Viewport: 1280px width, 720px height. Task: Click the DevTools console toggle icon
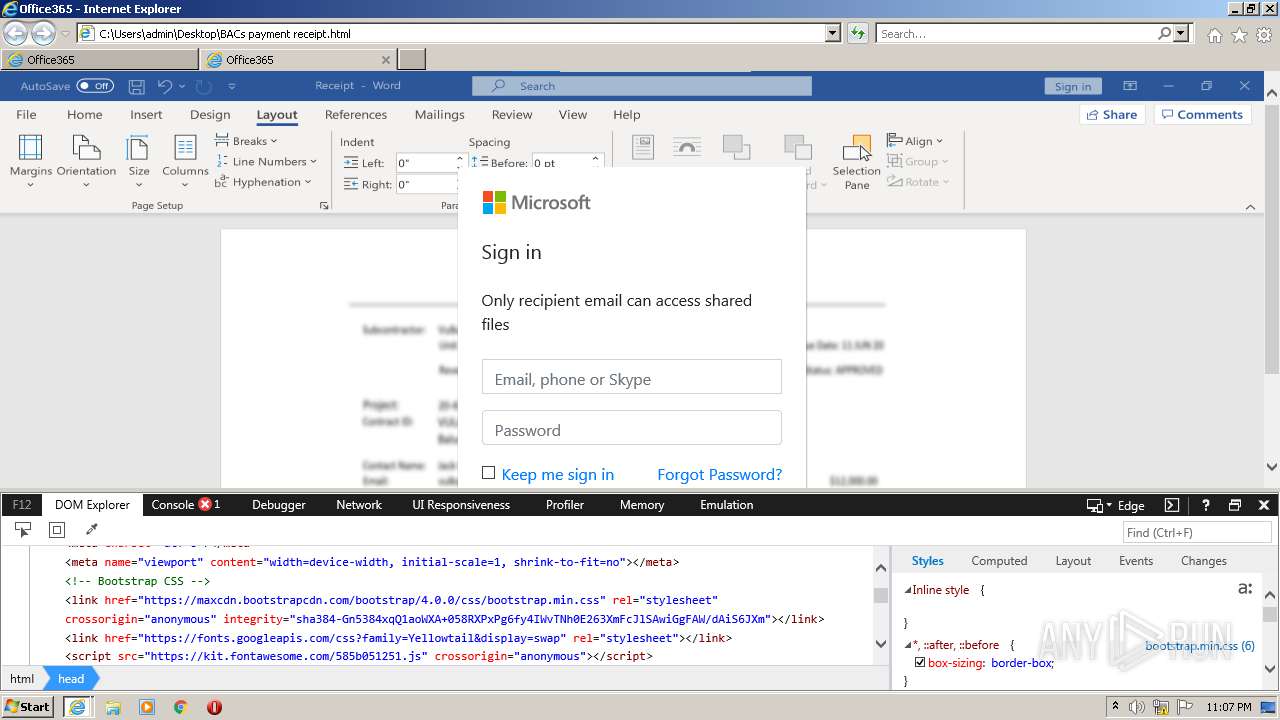[1172, 505]
